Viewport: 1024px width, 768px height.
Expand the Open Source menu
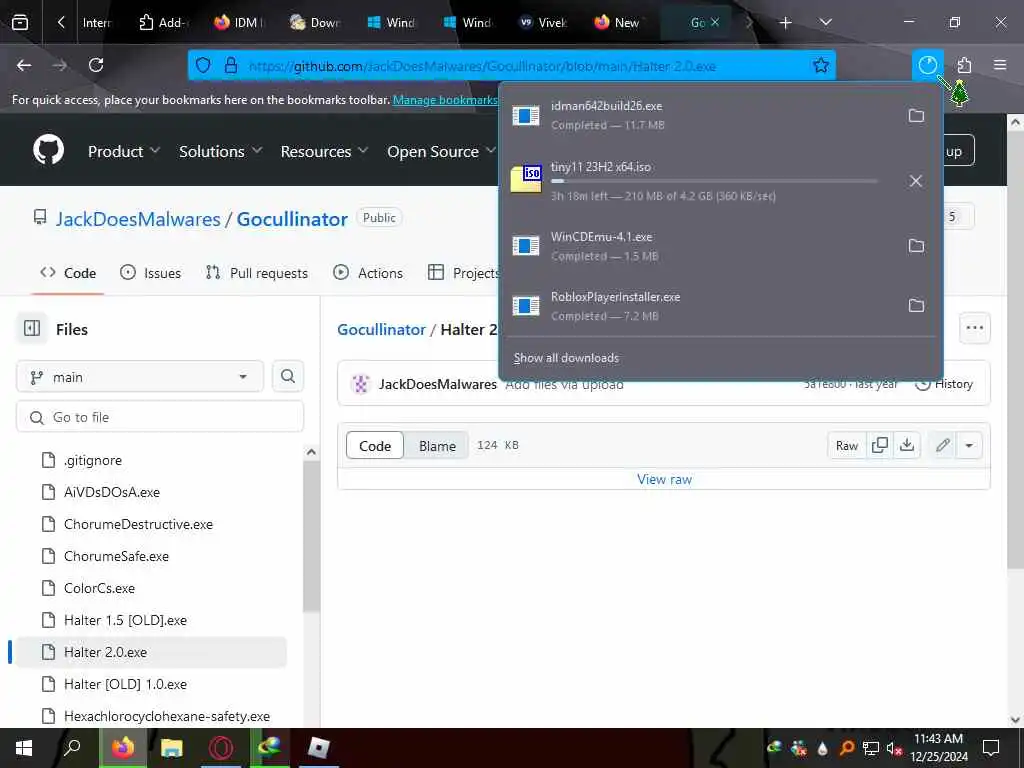point(441,152)
